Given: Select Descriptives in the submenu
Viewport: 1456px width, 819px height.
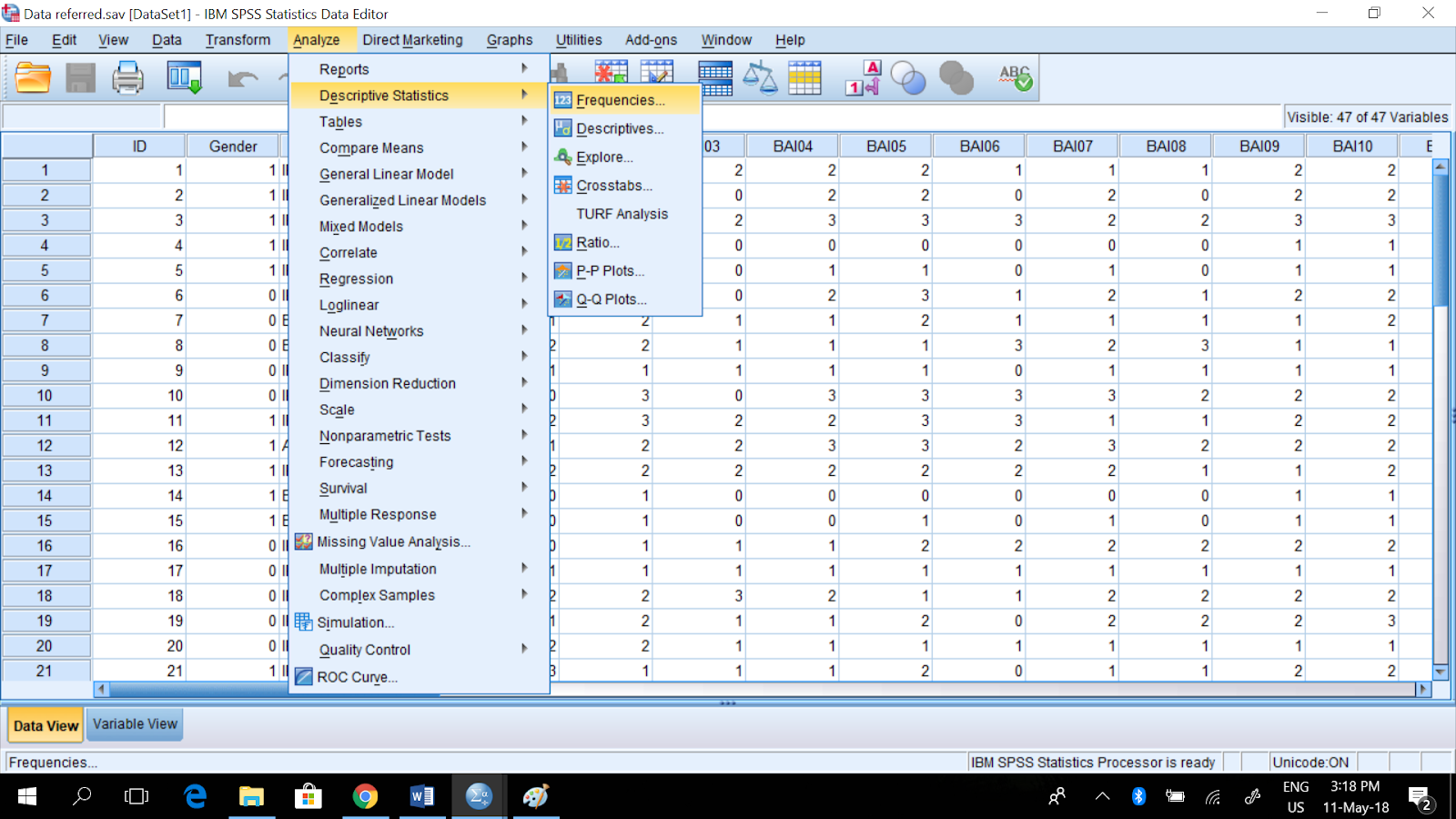Looking at the screenshot, I should click(624, 128).
